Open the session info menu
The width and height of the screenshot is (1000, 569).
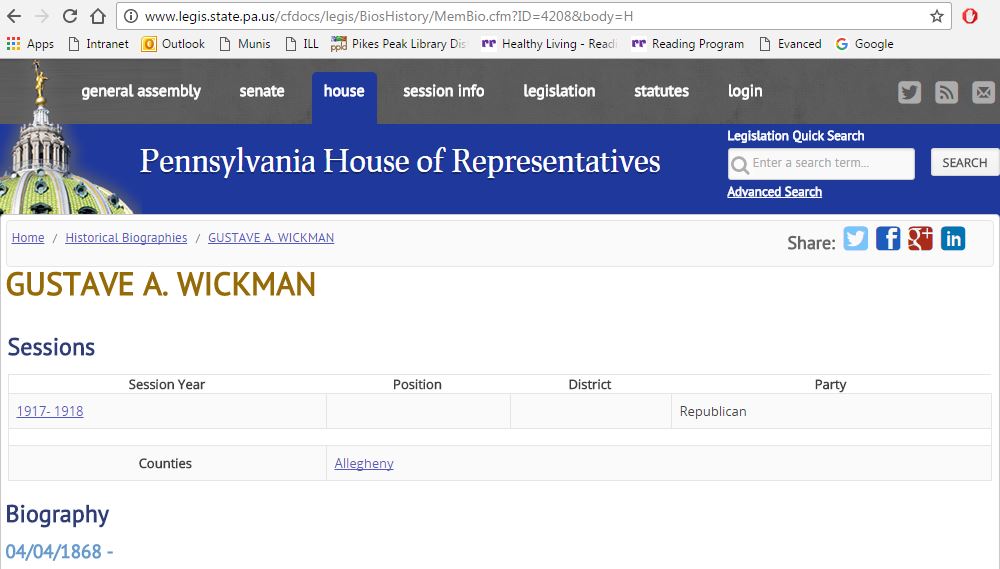(443, 91)
